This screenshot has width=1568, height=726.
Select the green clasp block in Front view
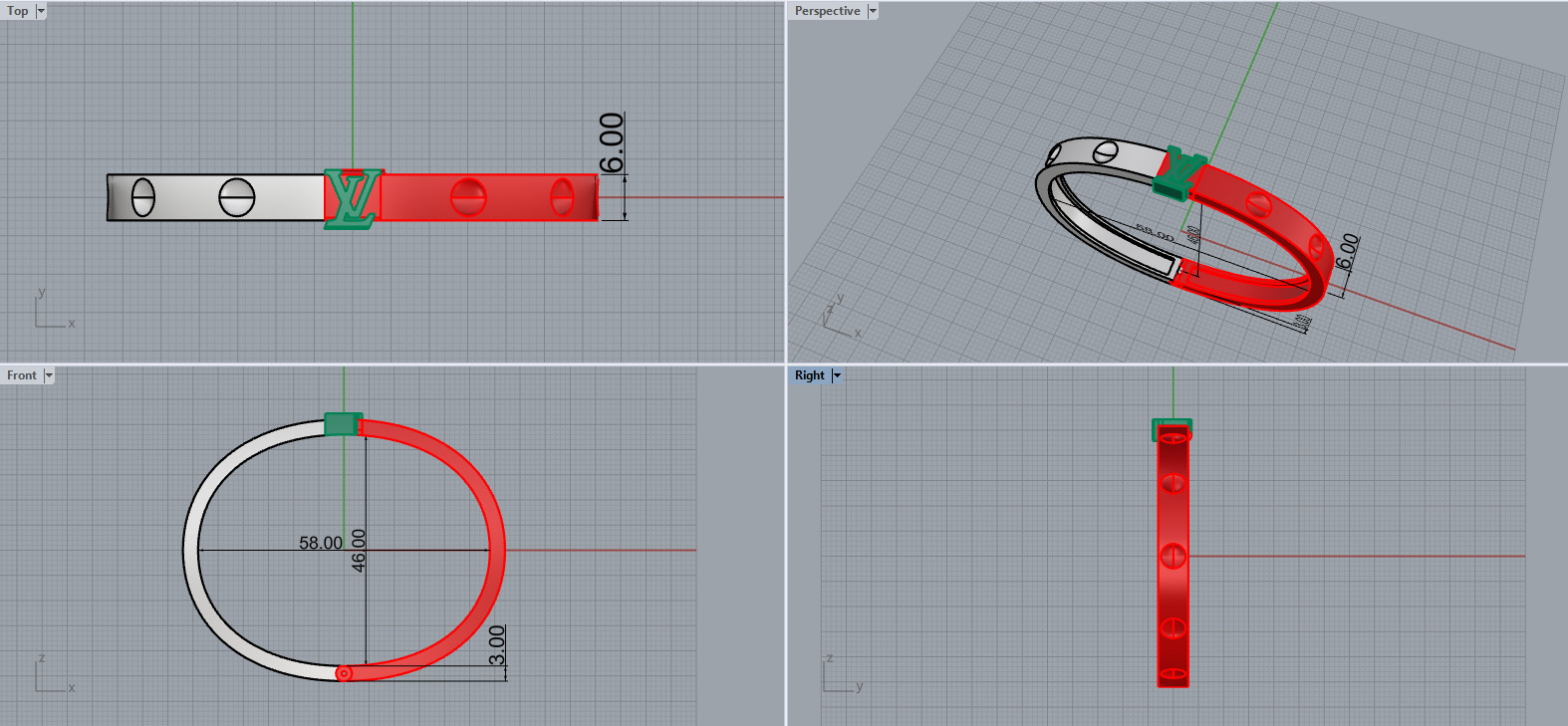343,424
